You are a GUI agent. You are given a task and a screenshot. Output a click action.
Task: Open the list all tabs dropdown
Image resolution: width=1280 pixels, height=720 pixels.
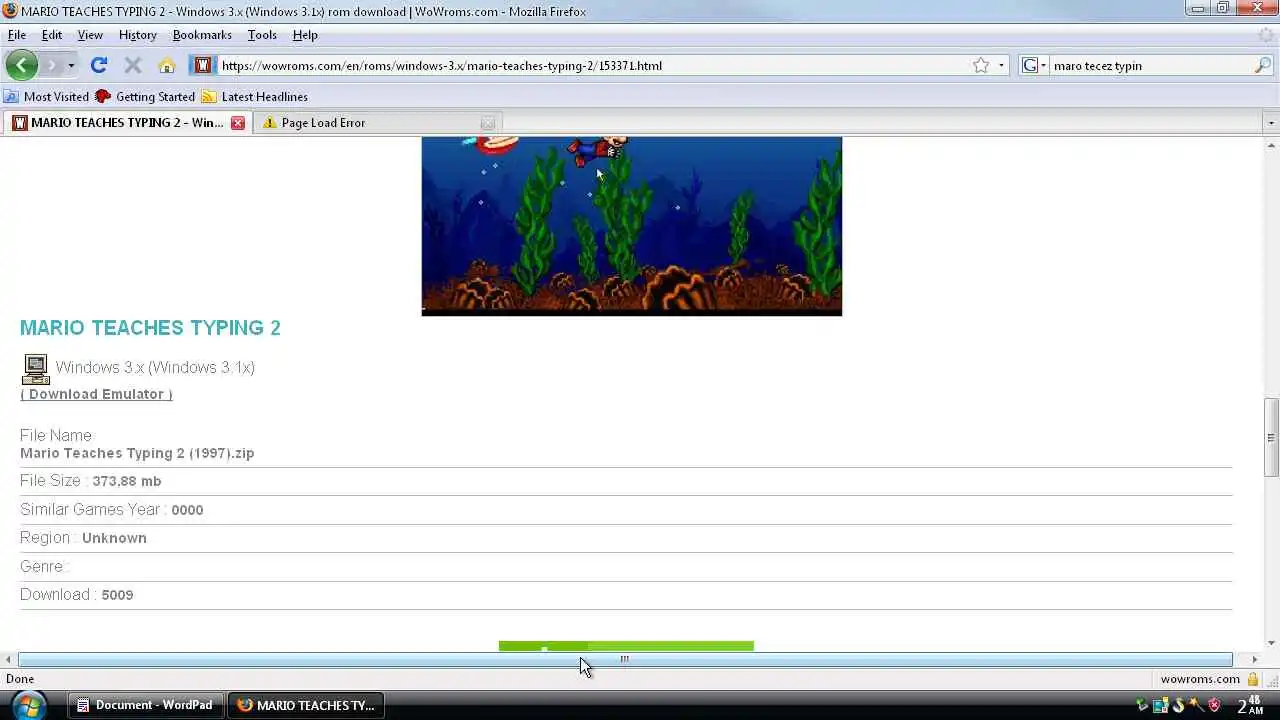point(1271,123)
